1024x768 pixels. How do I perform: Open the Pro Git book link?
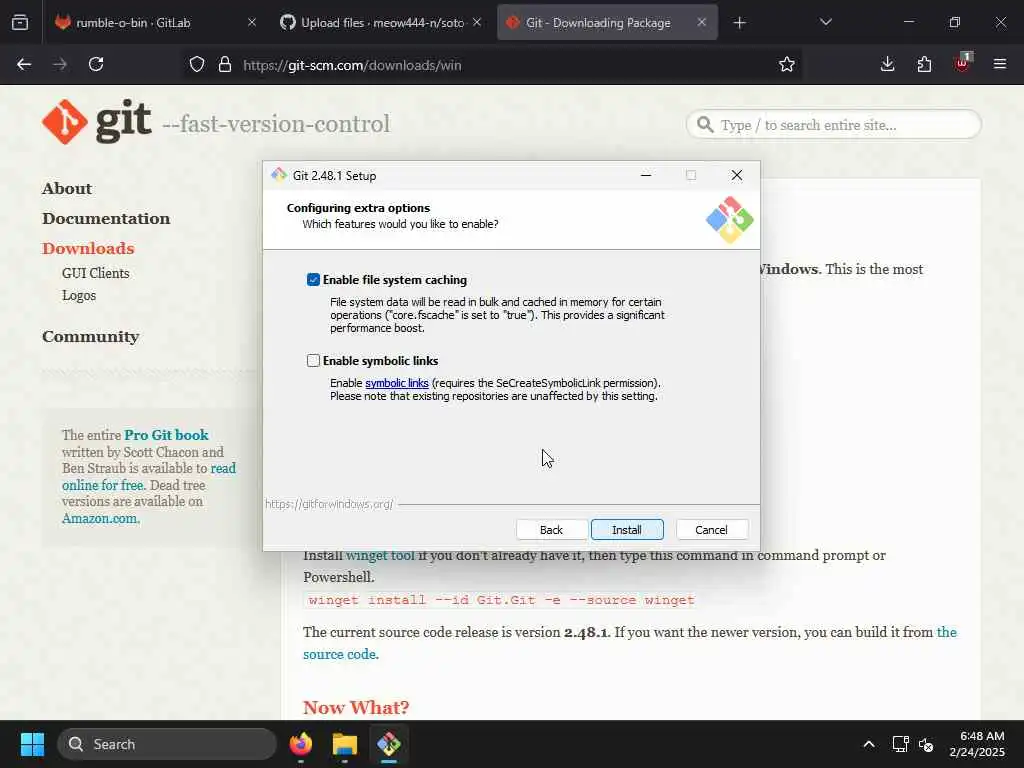tap(167, 435)
